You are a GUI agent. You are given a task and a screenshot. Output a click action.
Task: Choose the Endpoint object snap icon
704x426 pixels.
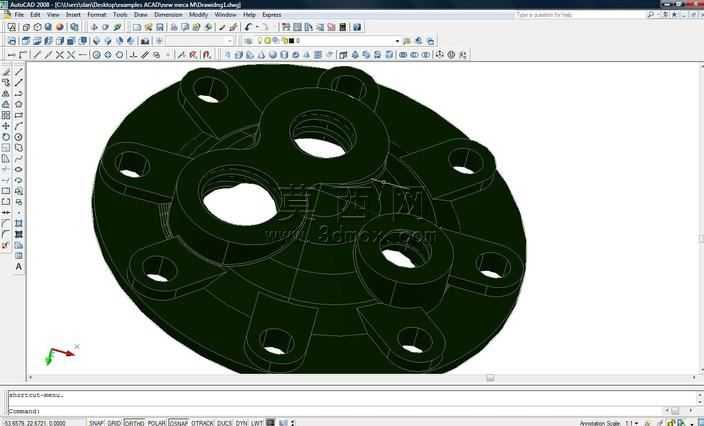(x=37, y=55)
